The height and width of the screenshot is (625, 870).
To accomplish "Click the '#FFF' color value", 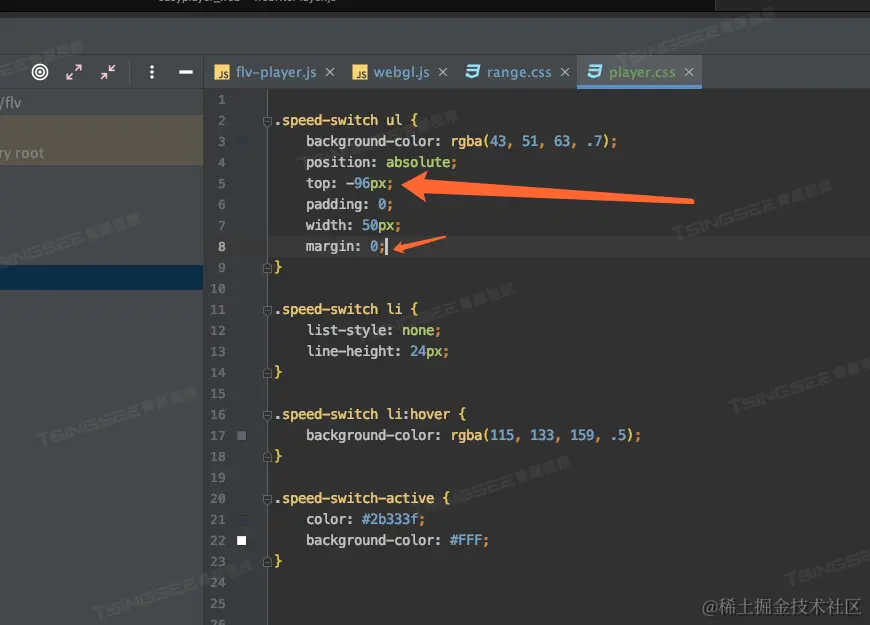I will tap(466, 541).
